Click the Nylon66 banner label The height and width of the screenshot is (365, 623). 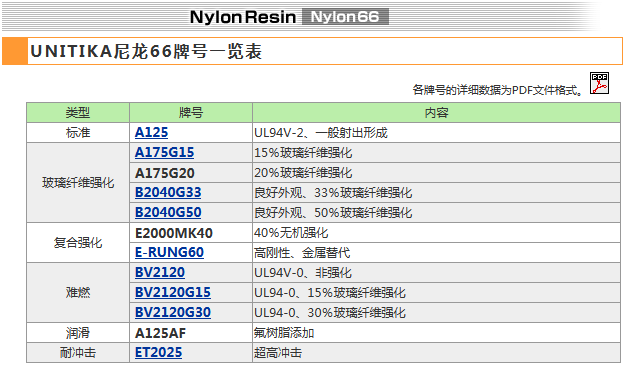(345, 17)
